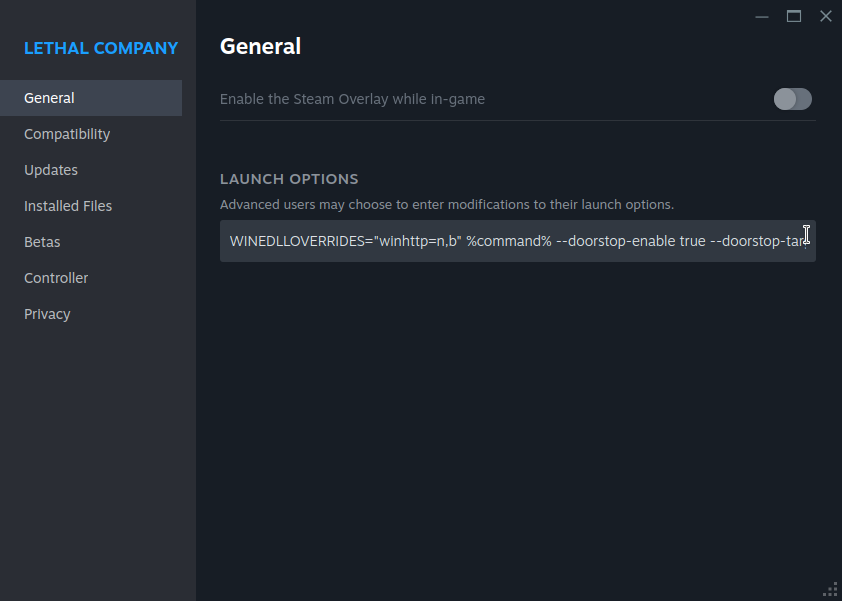Click the LETHAL COMPANY title in the sidebar

[101, 48]
